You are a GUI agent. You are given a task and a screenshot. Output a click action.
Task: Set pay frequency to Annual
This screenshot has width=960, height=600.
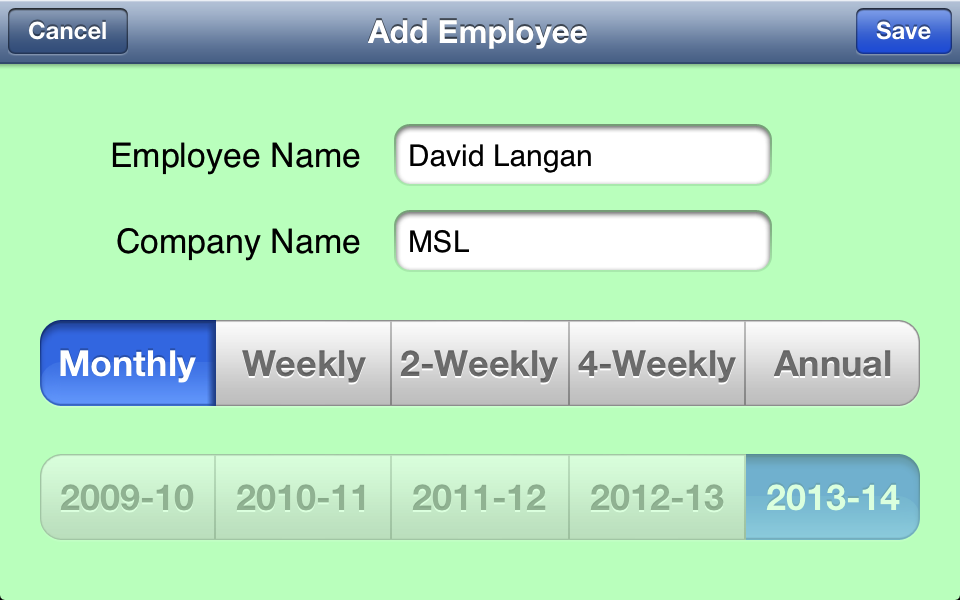832,363
